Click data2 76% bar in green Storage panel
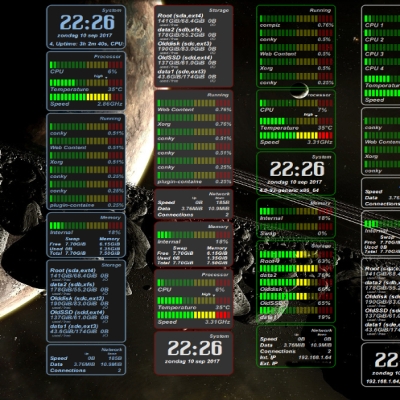This screenshot has width=400, height=400. 296,268
